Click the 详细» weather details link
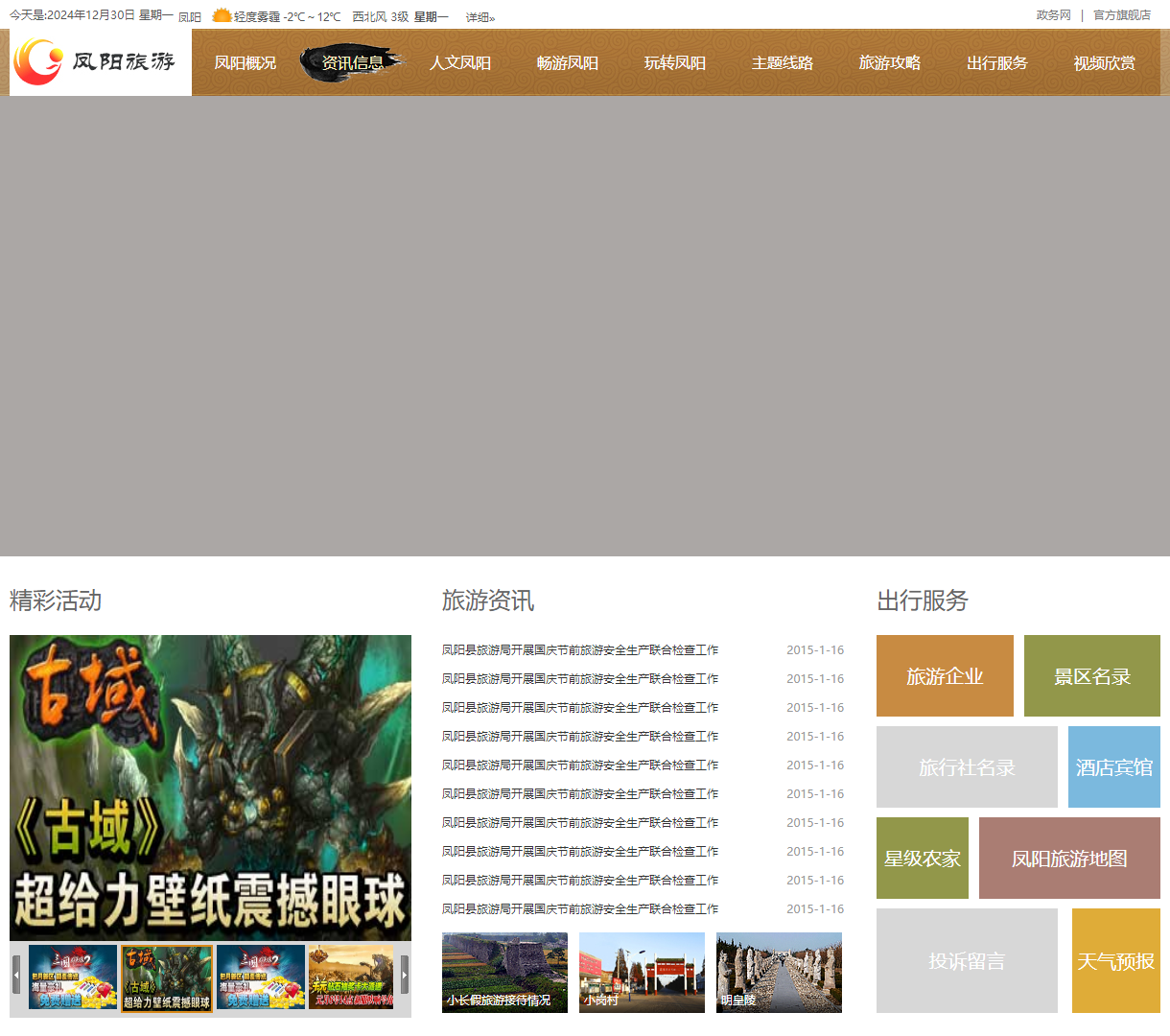The height and width of the screenshot is (1036, 1170). [479, 16]
